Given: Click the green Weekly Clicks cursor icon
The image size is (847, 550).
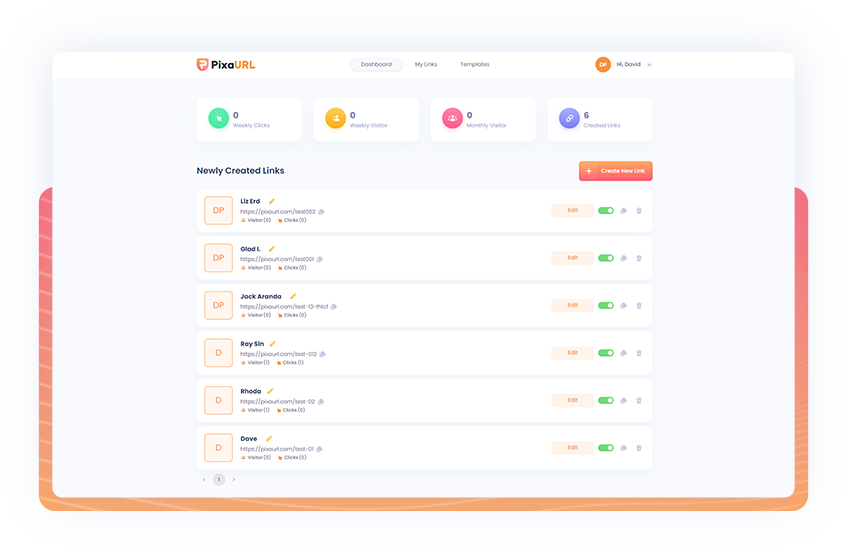Looking at the screenshot, I should 218,119.
